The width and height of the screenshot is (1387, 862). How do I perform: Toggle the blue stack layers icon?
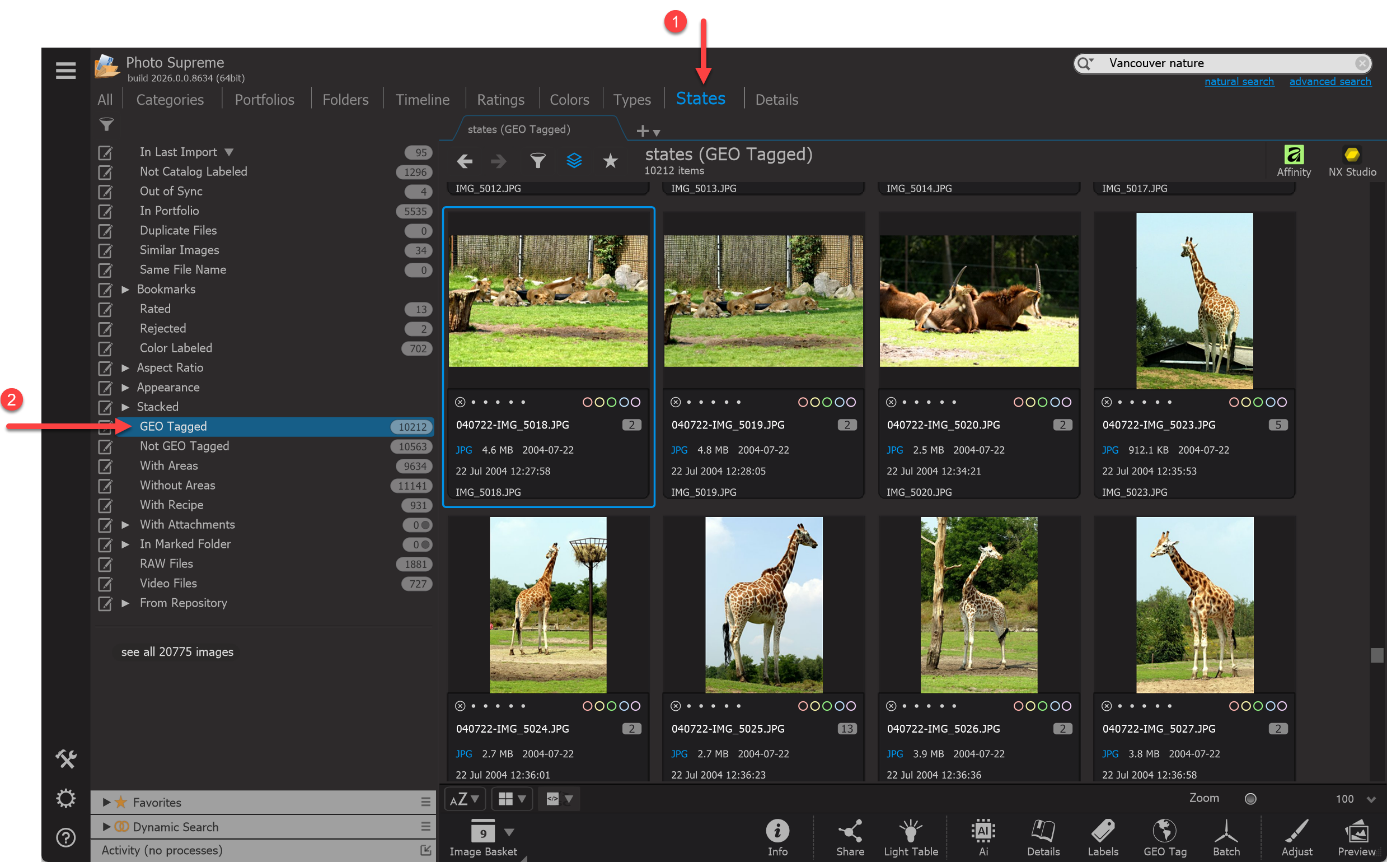coord(574,161)
